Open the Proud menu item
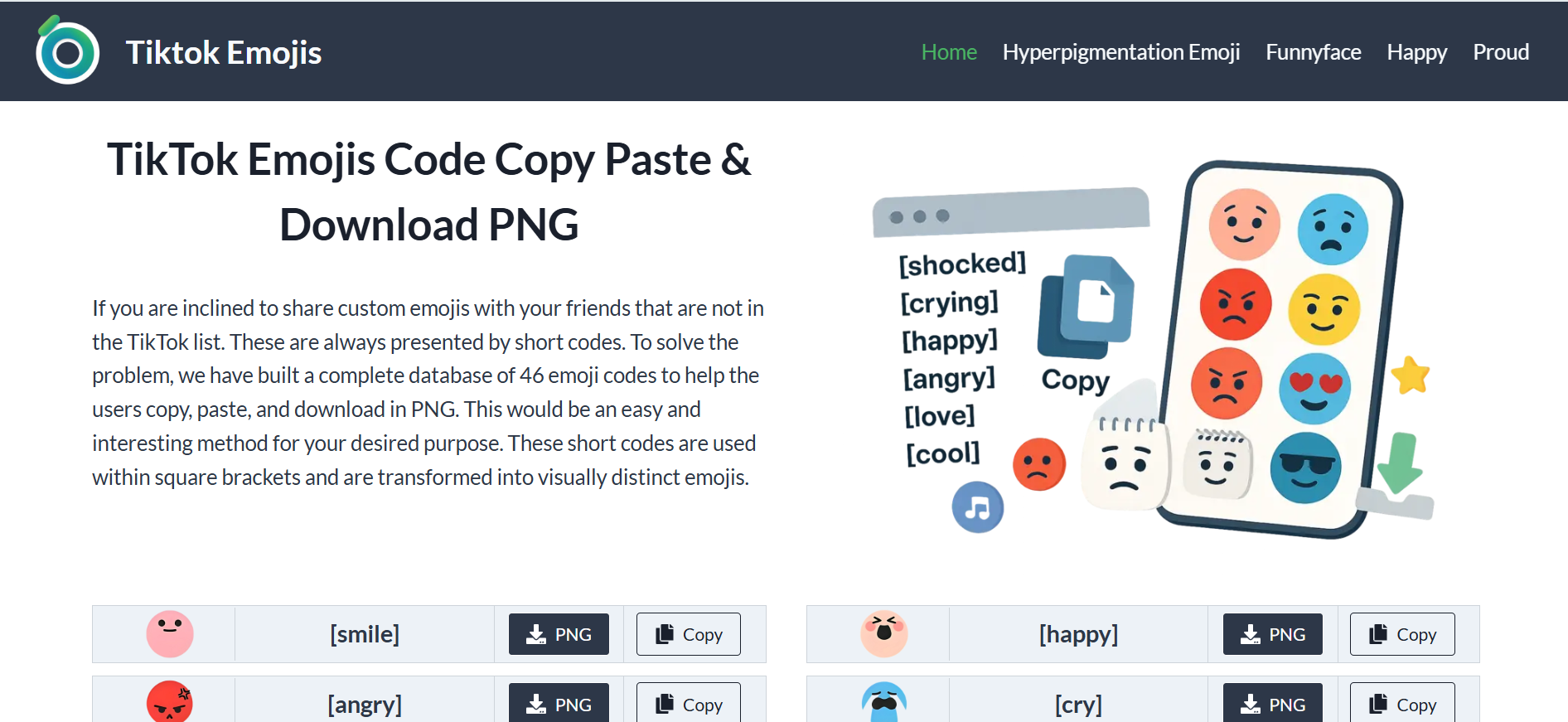This screenshot has height=722, width=1568. tap(1500, 52)
